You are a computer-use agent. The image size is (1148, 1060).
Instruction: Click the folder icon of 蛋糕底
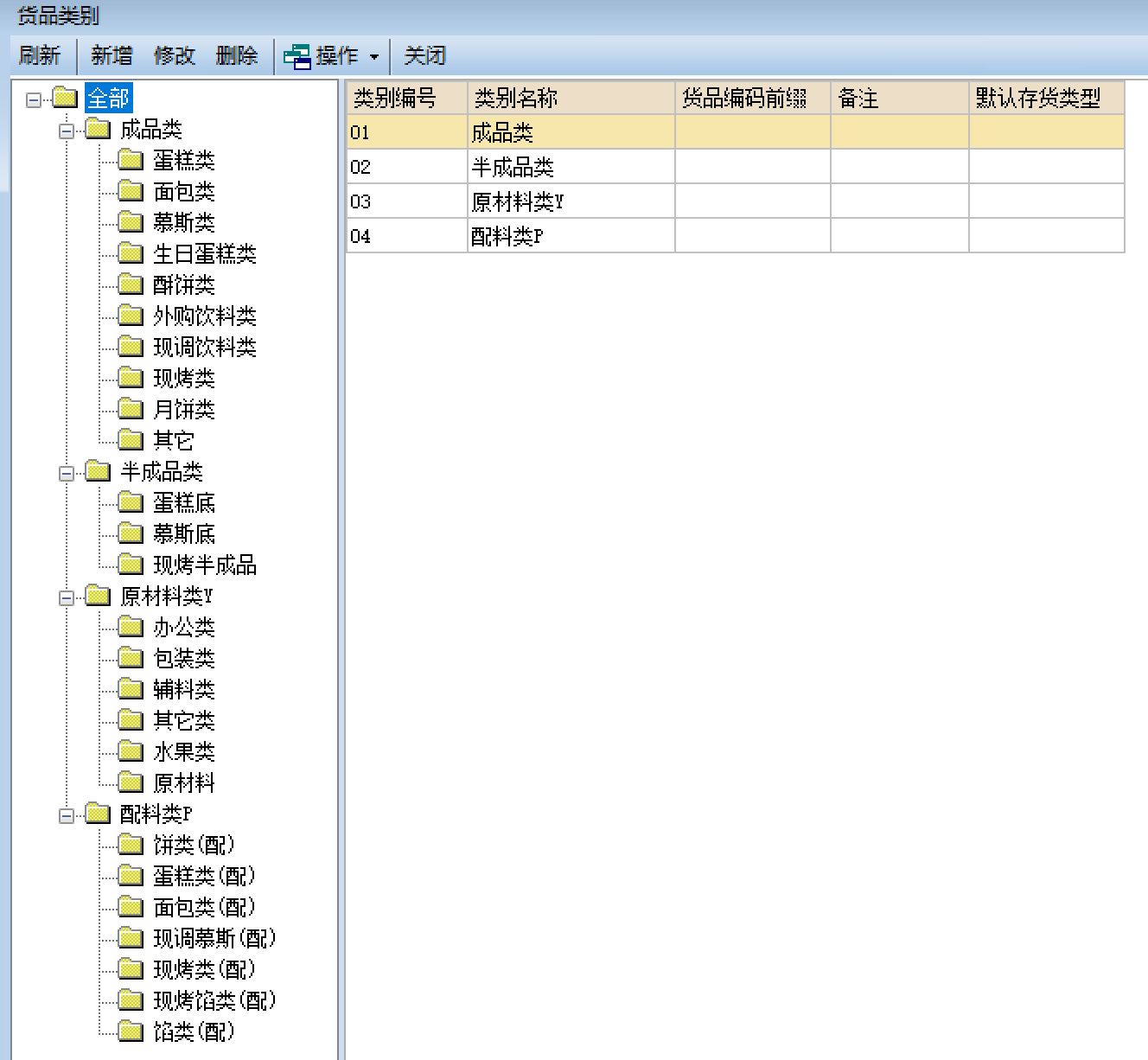click(x=131, y=502)
